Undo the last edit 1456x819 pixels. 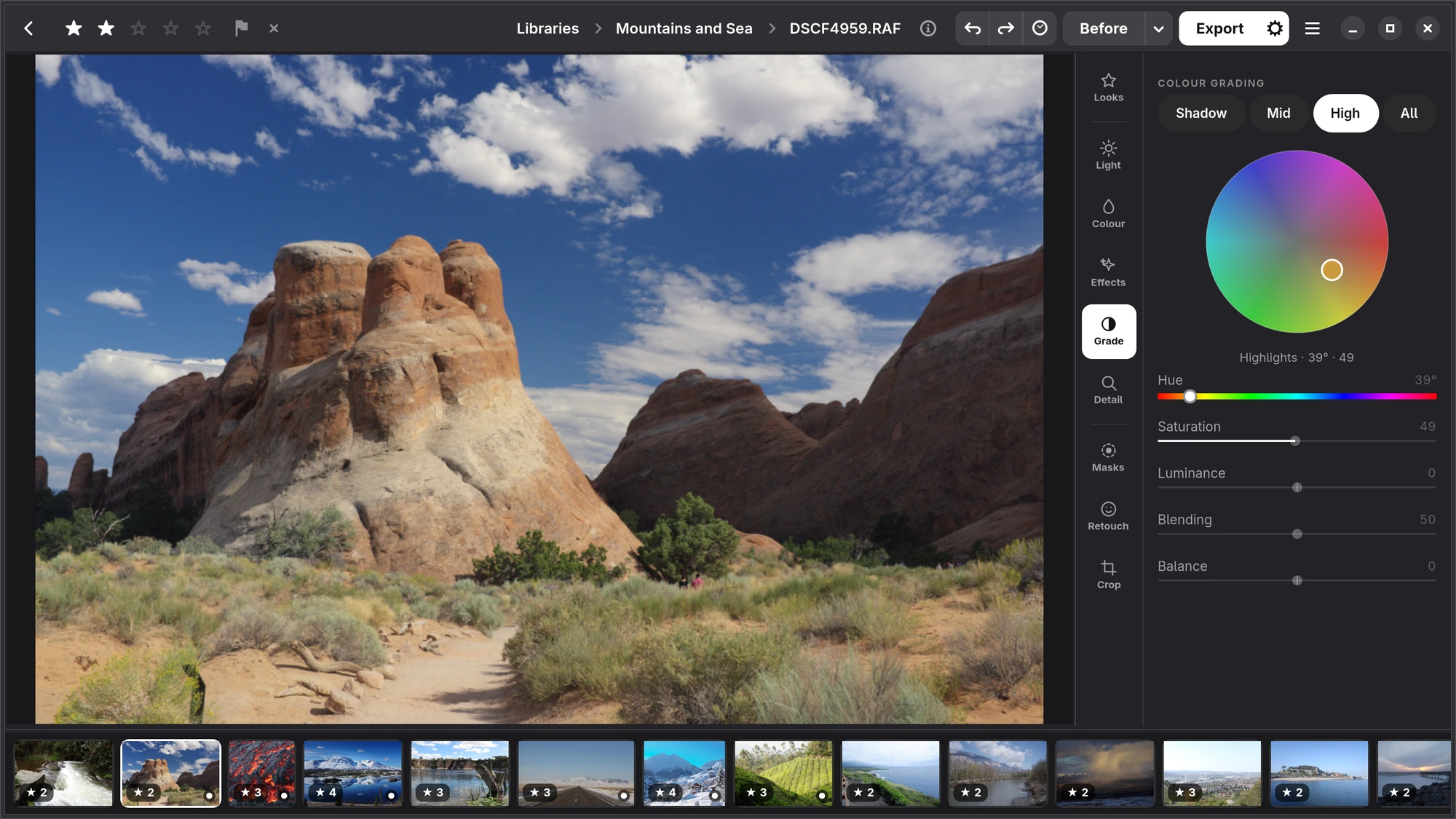(x=973, y=28)
